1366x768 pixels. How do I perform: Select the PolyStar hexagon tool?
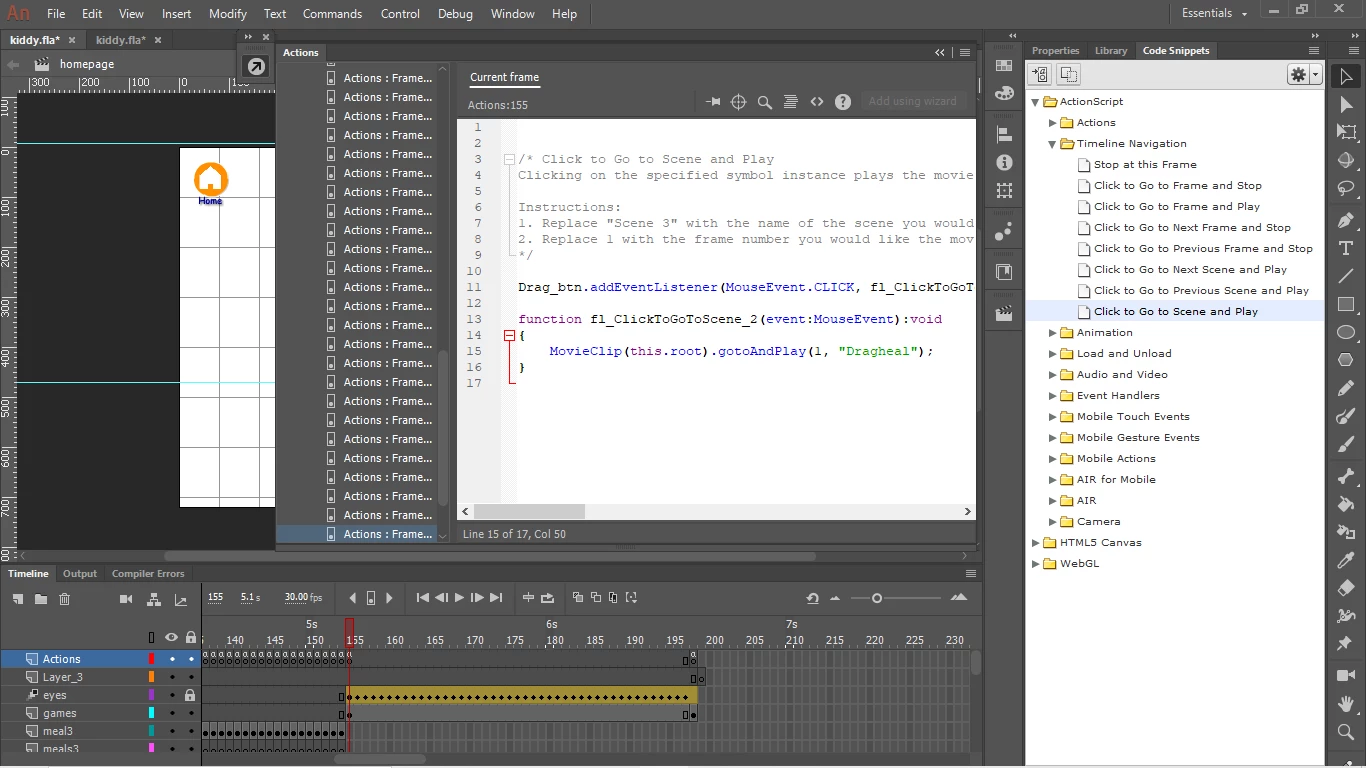(x=1346, y=360)
